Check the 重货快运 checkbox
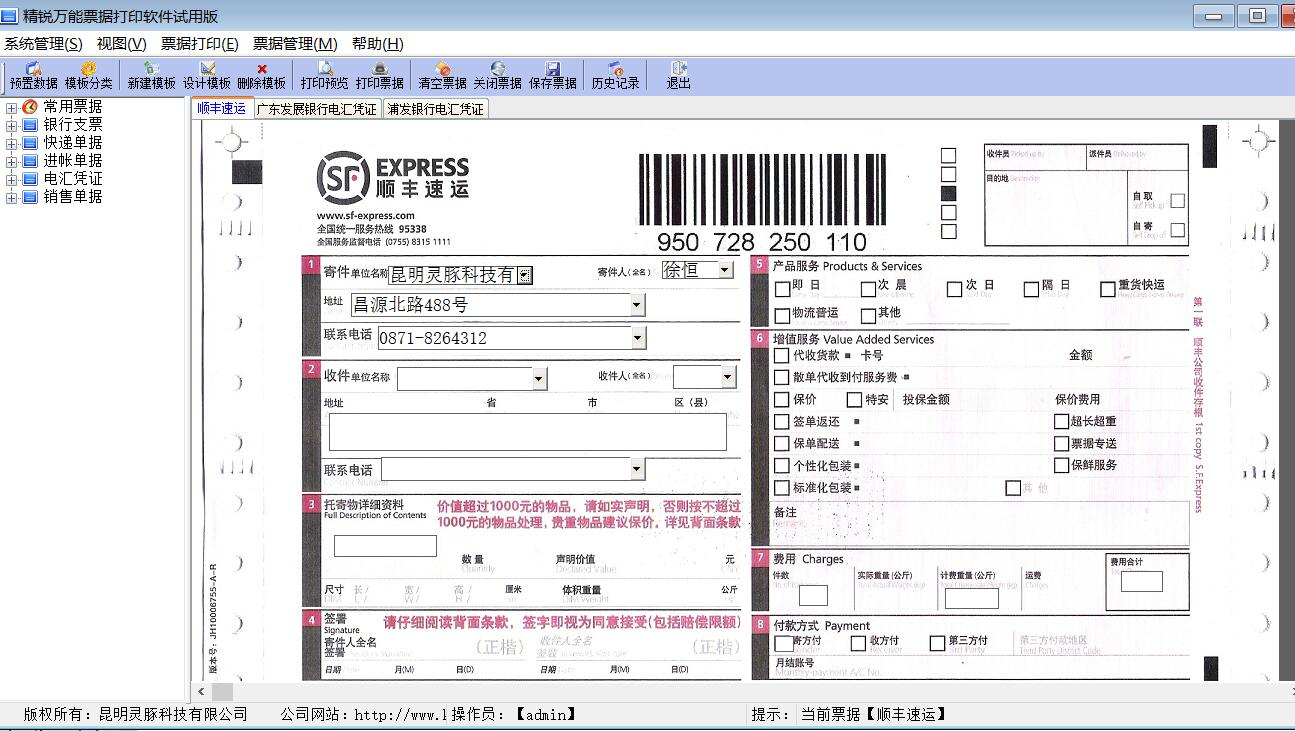The width and height of the screenshot is (1295, 731). pyautogui.click(x=1107, y=289)
